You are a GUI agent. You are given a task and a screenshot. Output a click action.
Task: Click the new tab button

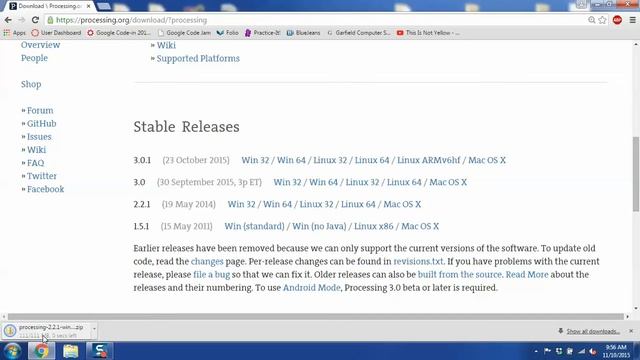[x=104, y=6]
